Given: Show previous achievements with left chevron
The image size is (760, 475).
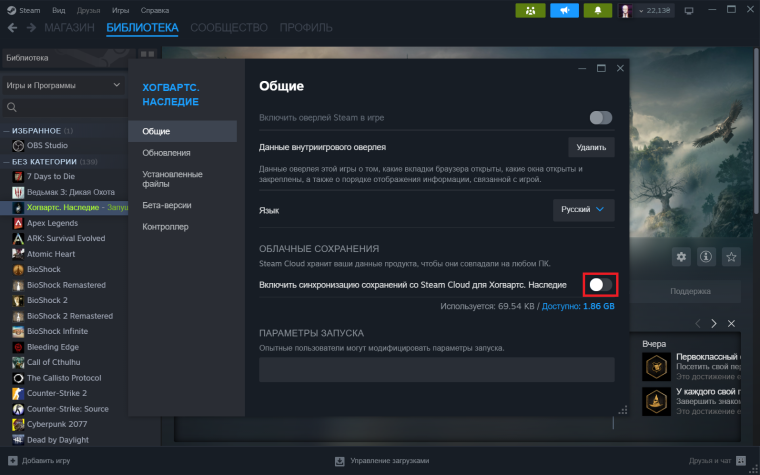Looking at the screenshot, I should point(697,323).
